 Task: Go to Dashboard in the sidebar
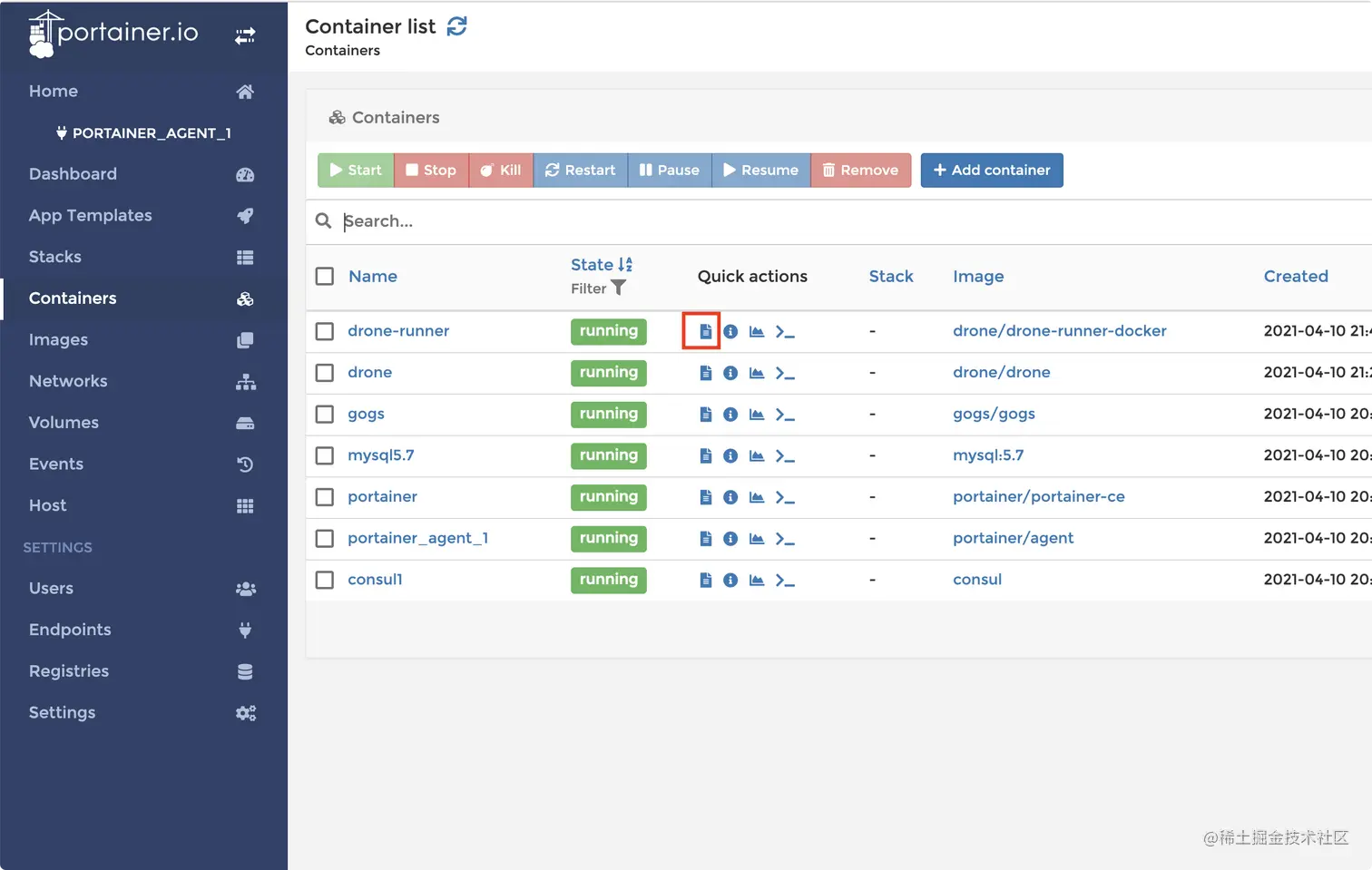(143, 174)
